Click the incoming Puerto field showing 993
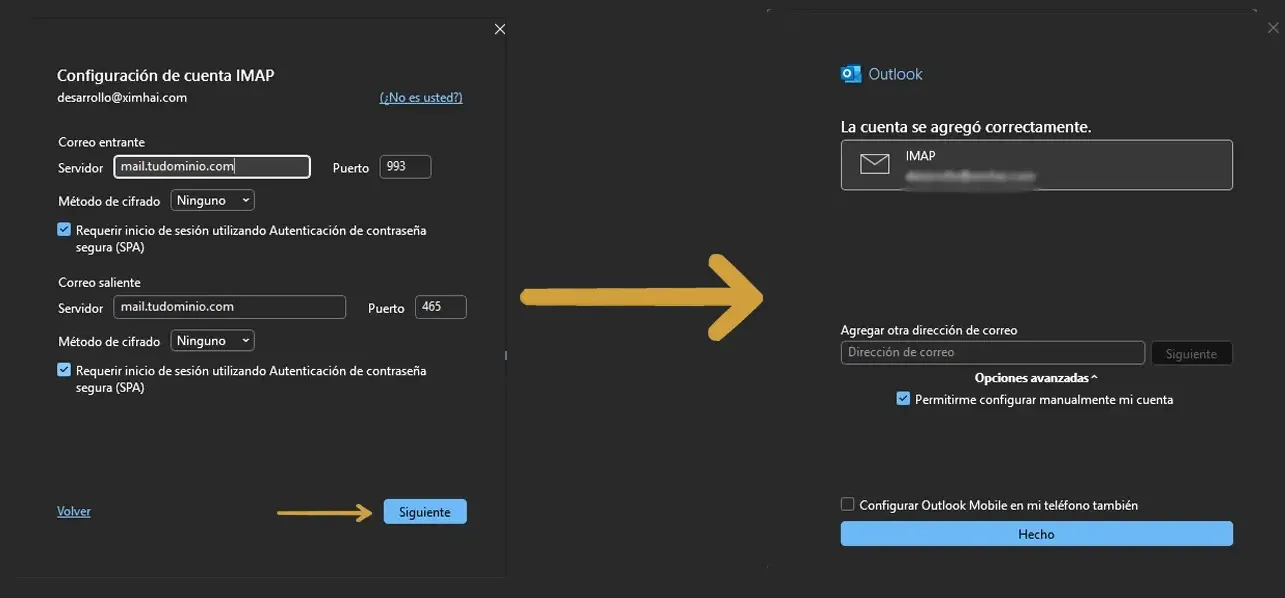 404,166
